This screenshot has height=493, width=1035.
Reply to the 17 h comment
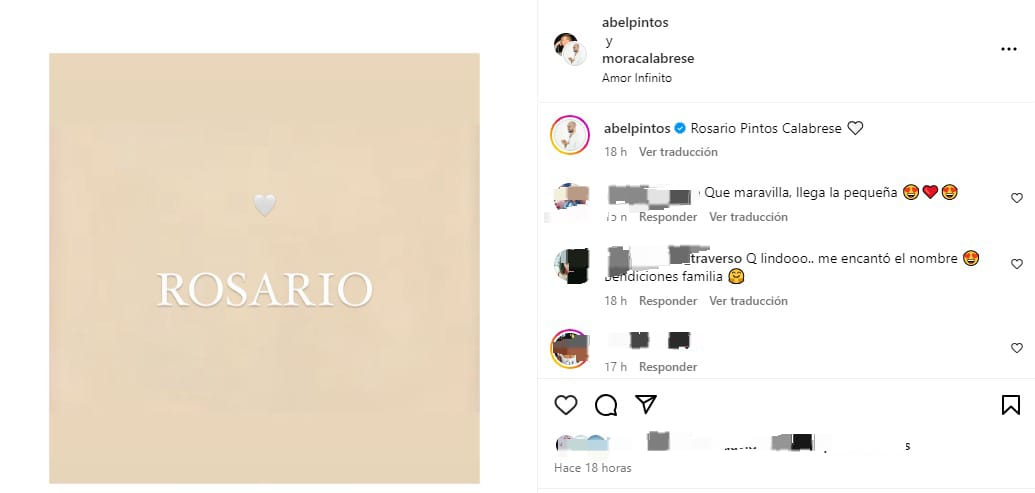668,366
